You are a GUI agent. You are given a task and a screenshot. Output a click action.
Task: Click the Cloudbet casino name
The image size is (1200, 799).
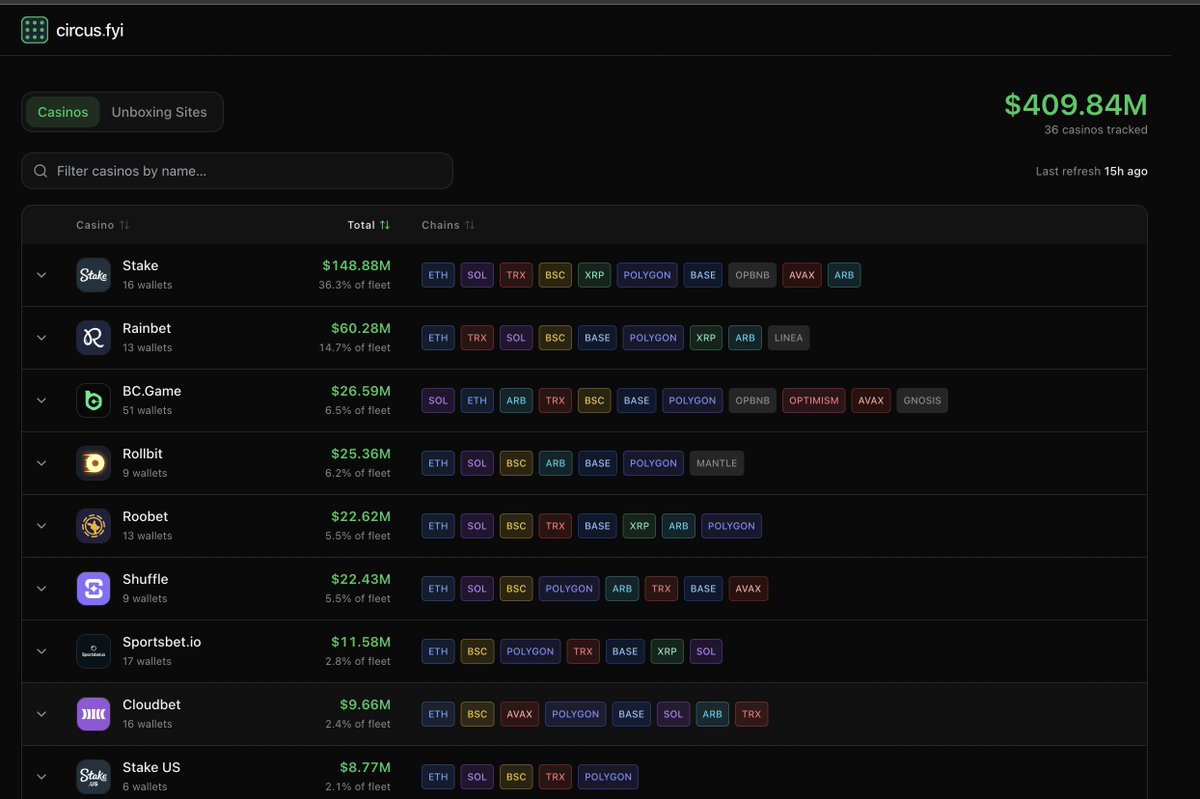(152, 704)
